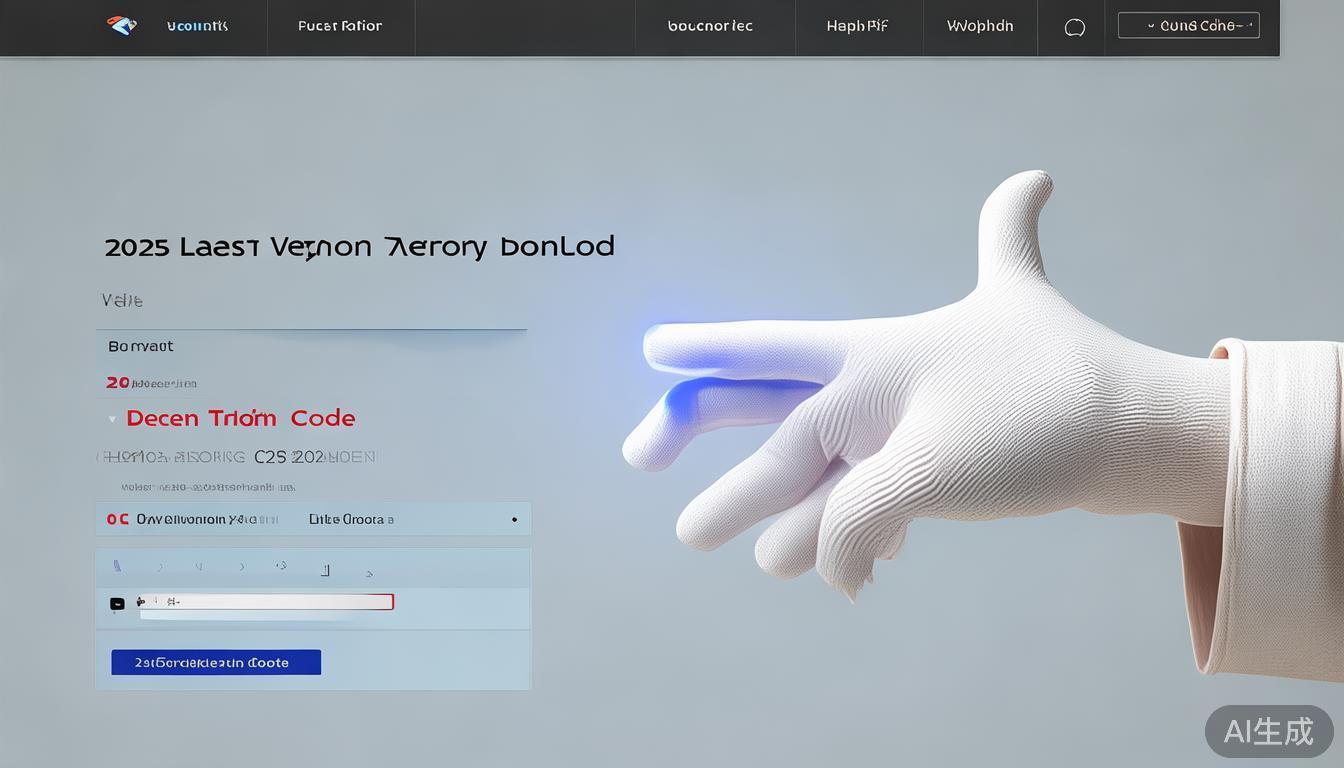Open the boucnor iec navigation item
Screen dimensions: 1344x768
pos(710,26)
